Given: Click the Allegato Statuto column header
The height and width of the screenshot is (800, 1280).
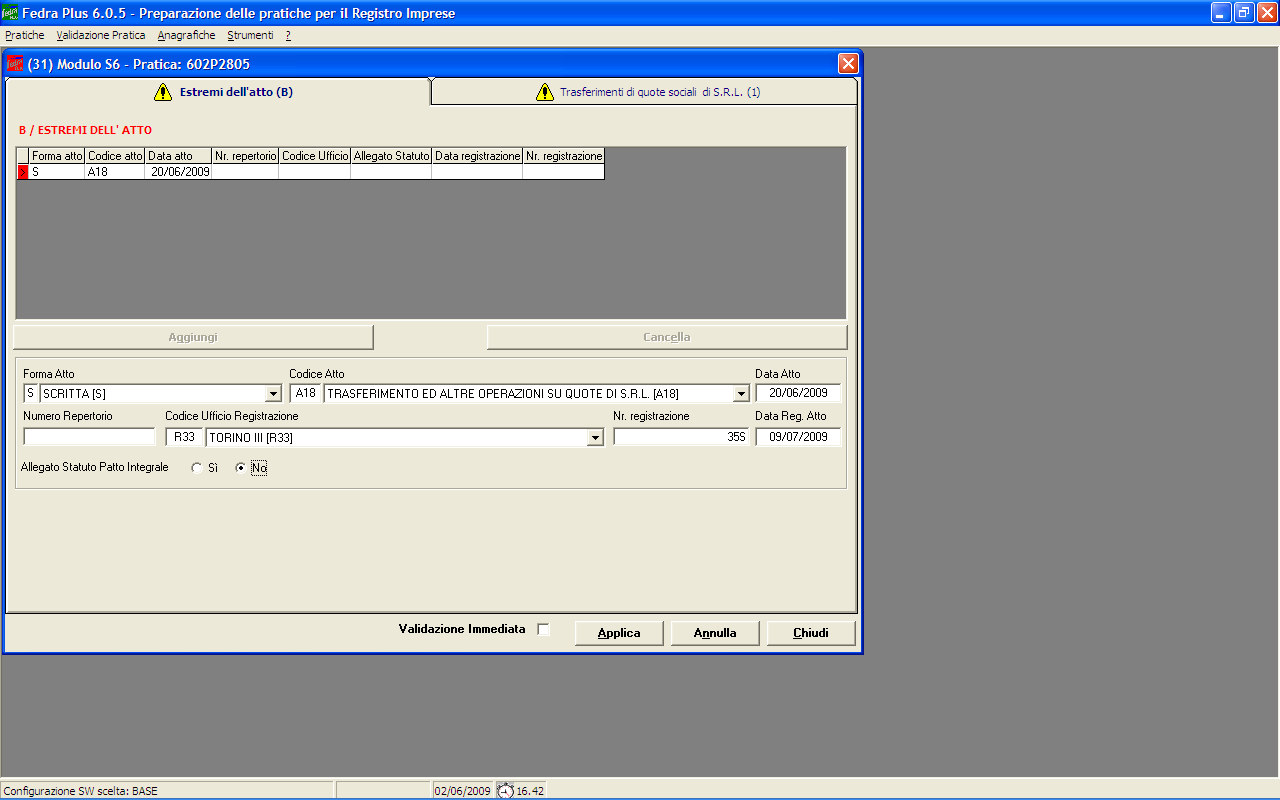Looking at the screenshot, I should [x=391, y=156].
